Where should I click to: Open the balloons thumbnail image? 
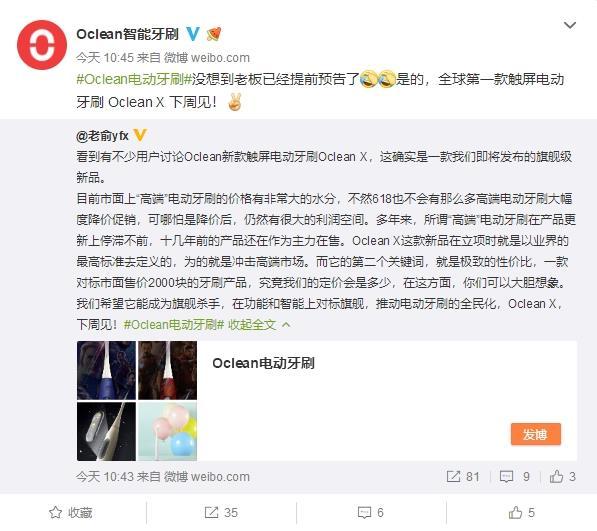(x=167, y=431)
